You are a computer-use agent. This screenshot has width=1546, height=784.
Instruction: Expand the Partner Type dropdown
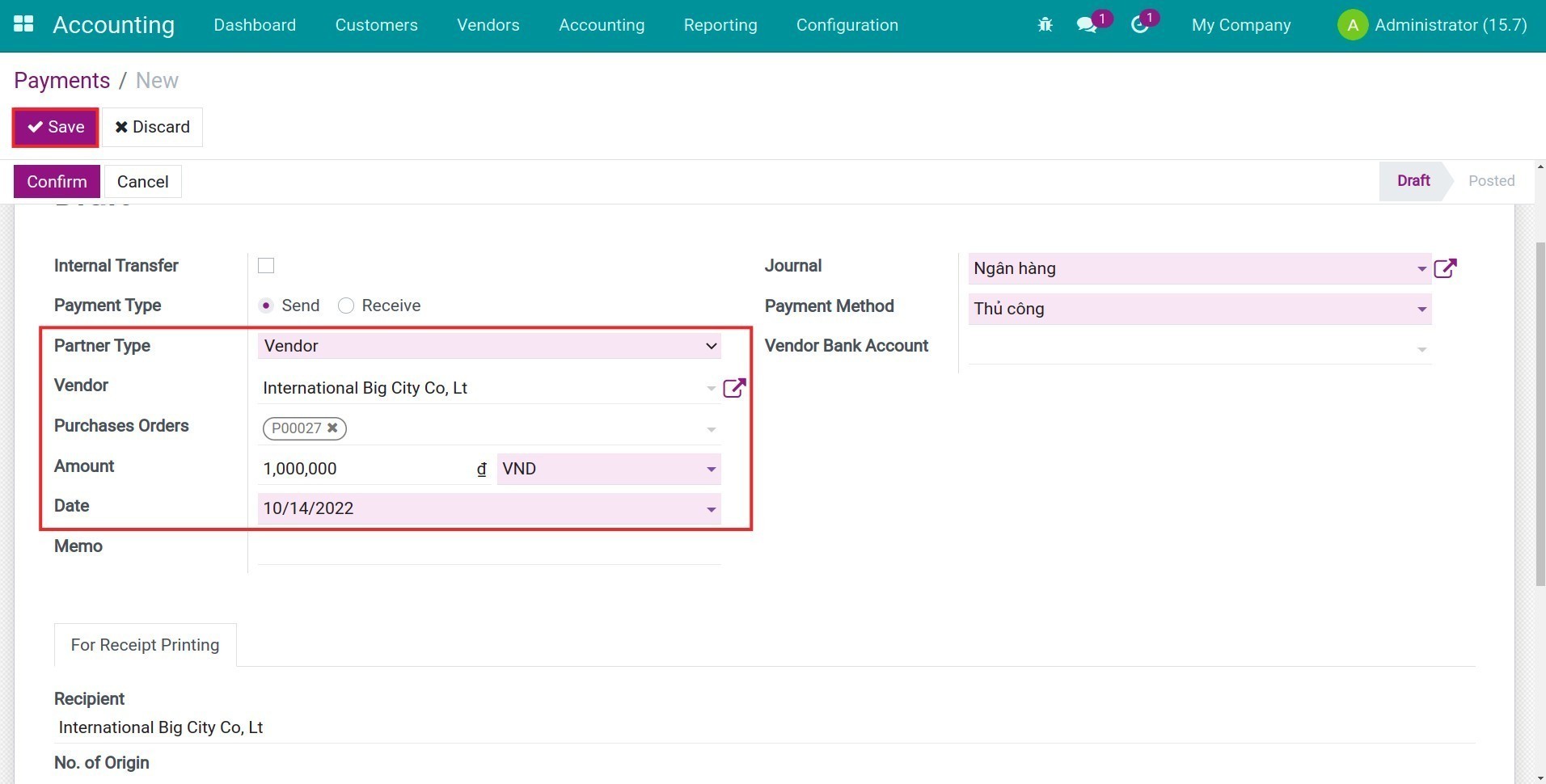coord(710,346)
